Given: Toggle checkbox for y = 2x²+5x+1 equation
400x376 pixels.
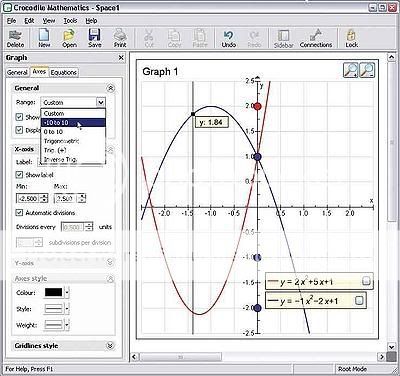Looking at the screenshot, I should click(366, 282).
